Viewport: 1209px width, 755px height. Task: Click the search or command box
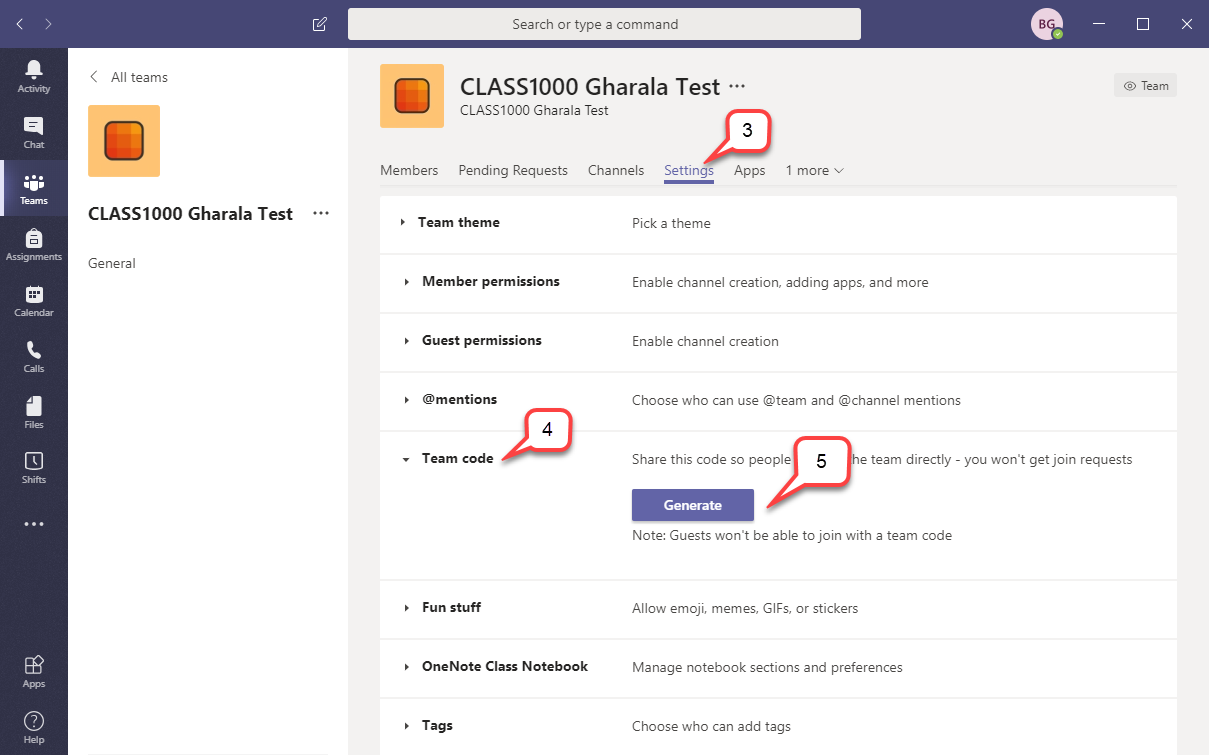click(604, 24)
